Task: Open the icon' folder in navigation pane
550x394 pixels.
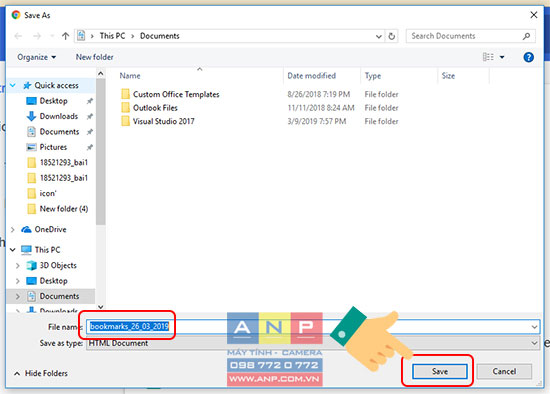Action: click(48, 193)
